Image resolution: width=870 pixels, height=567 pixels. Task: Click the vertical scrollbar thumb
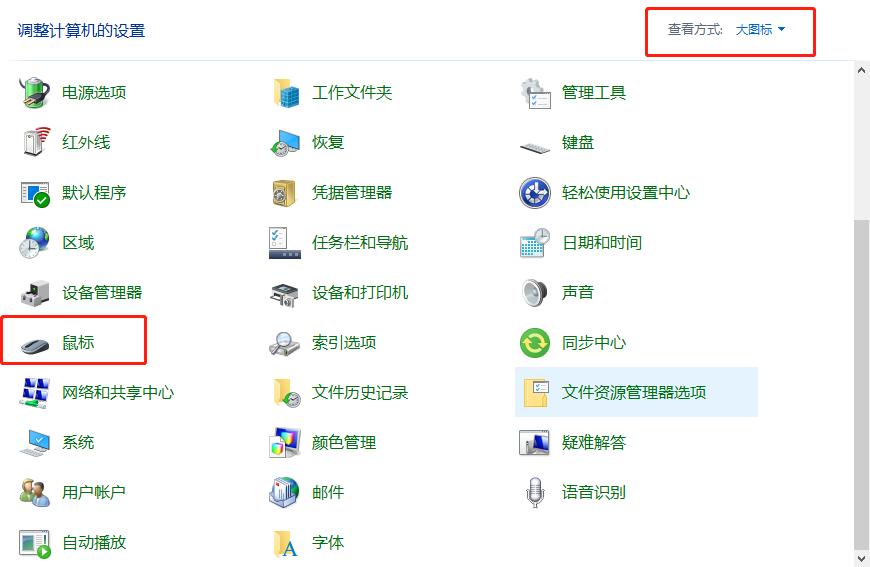(861, 383)
